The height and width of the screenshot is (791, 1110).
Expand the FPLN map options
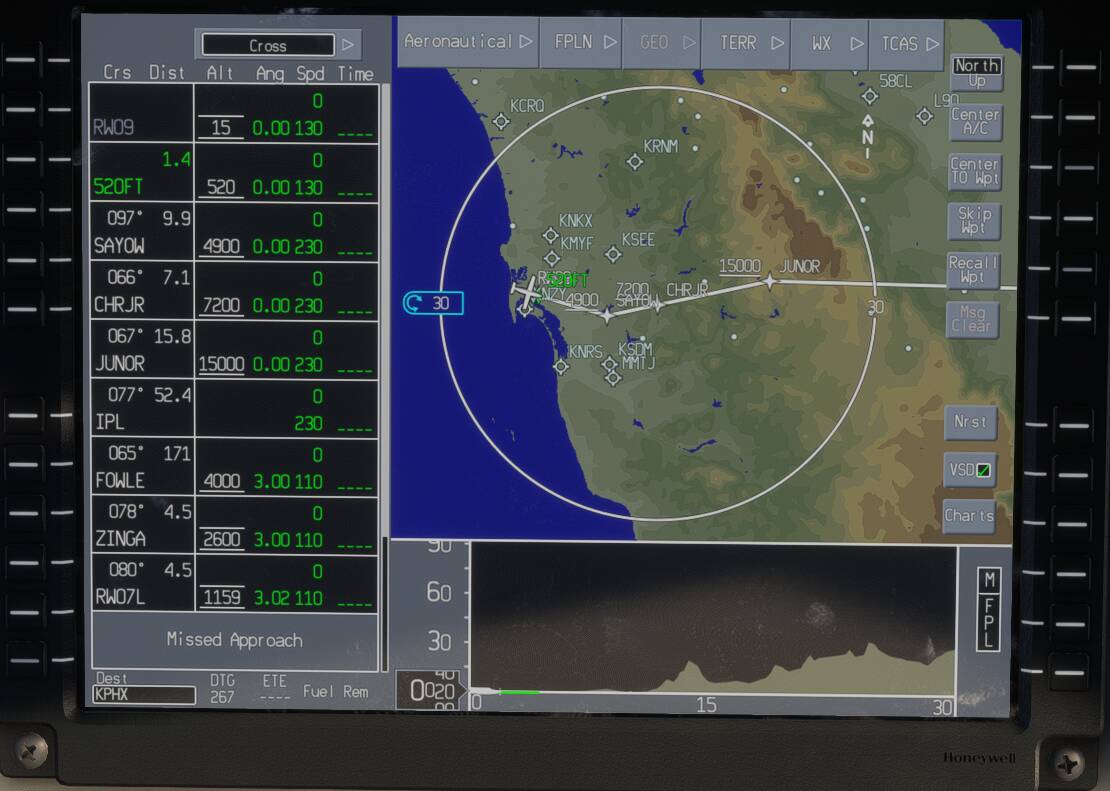pyautogui.click(x=581, y=42)
